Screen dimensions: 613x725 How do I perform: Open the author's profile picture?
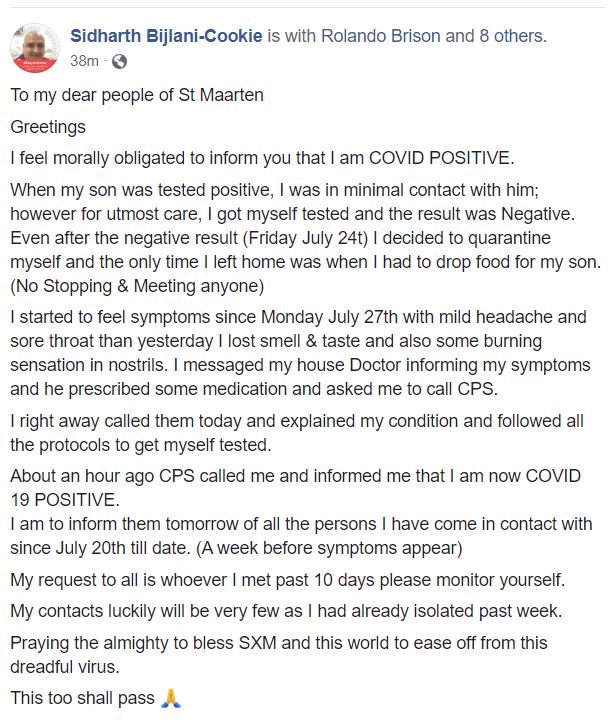coord(35,48)
